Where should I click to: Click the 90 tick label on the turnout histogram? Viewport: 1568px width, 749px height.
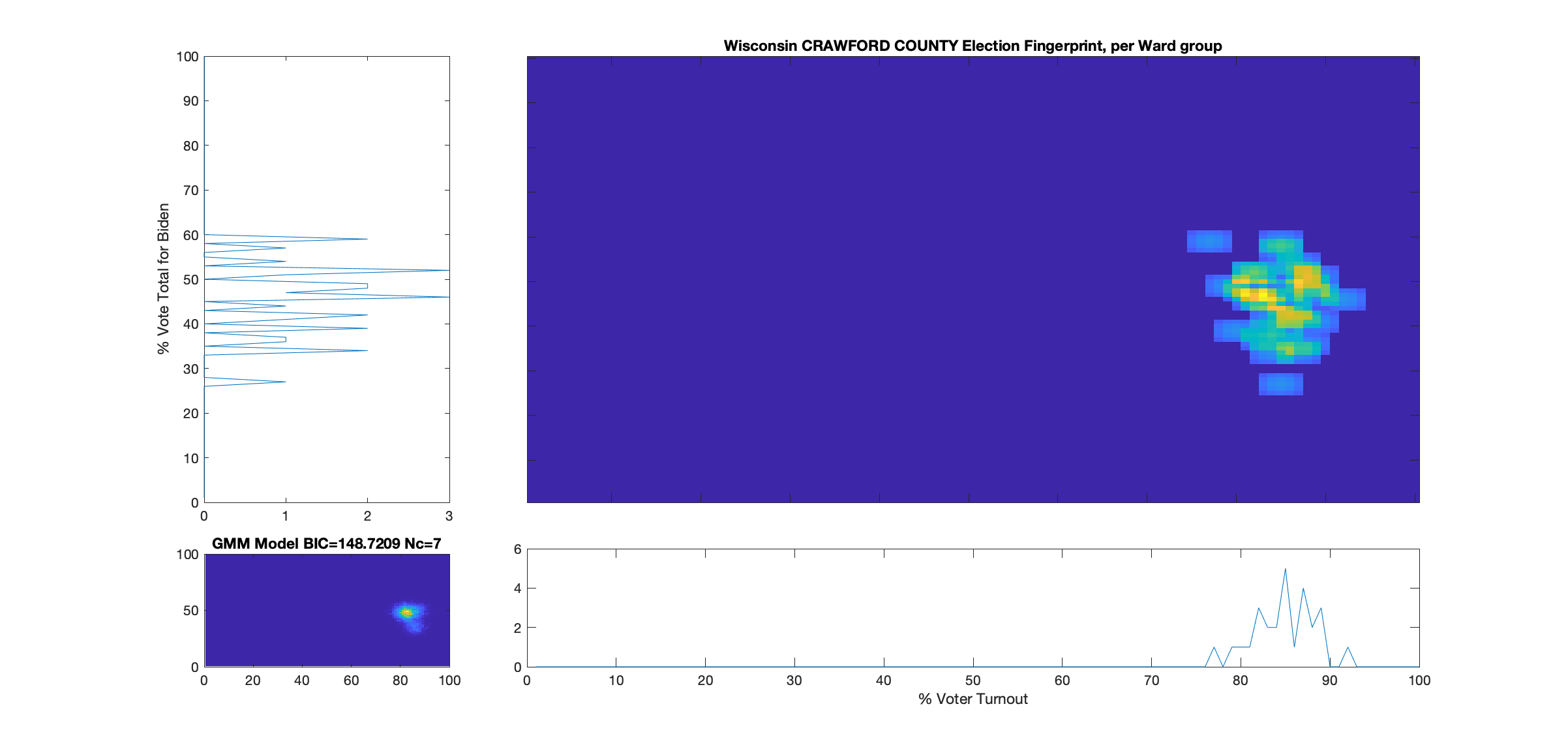1331,679
